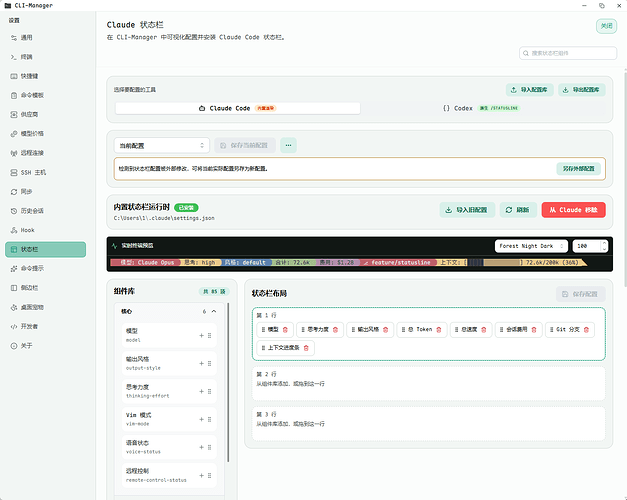
Task: Click the 导入配置库 import library button
Action: [x=529, y=90]
